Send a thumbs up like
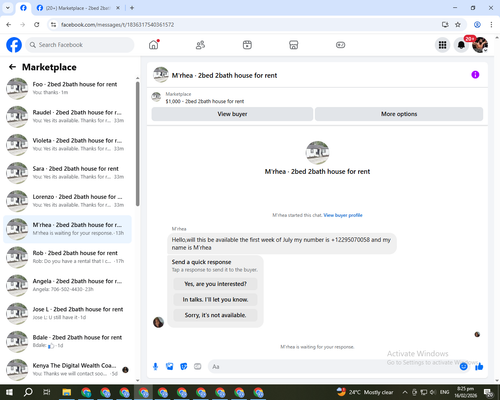The height and width of the screenshot is (400, 500). (479, 367)
